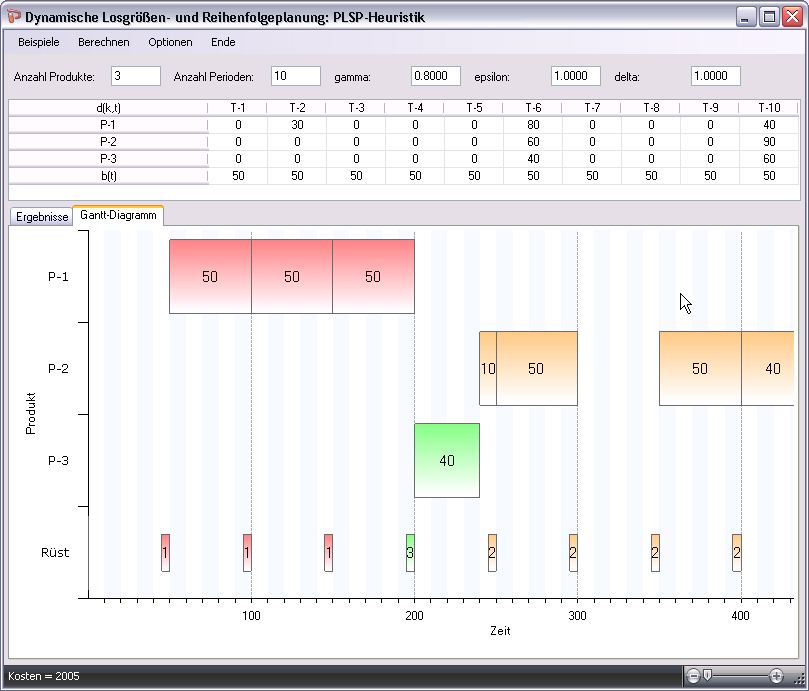Image resolution: width=809 pixels, height=691 pixels.
Task: Click the P-2 demand cell in T-10
Action: point(768,141)
